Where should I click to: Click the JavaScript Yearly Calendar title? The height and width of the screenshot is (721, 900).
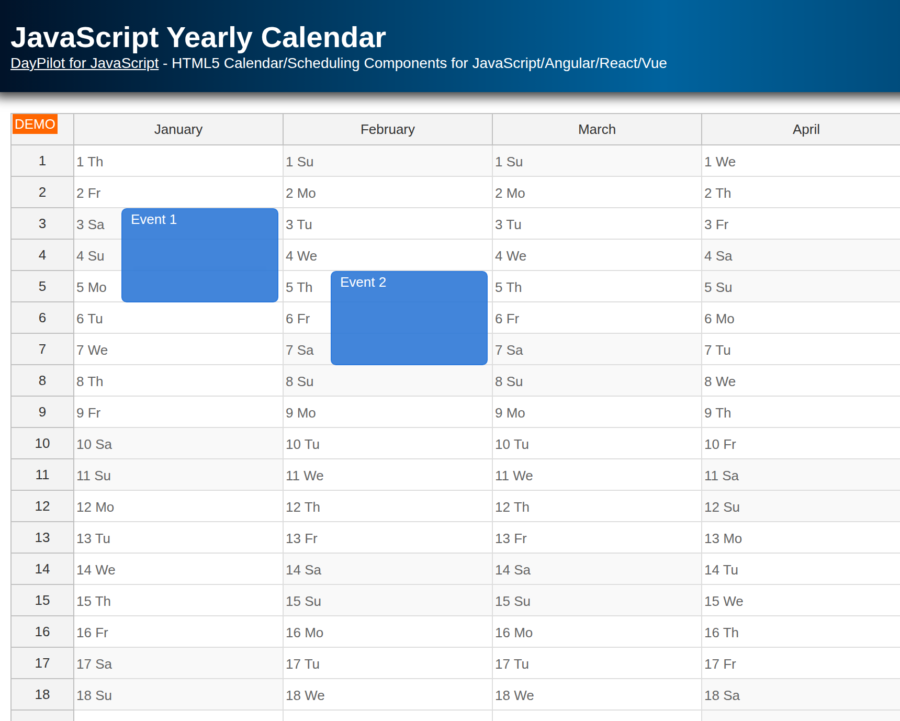[x=197, y=38]
